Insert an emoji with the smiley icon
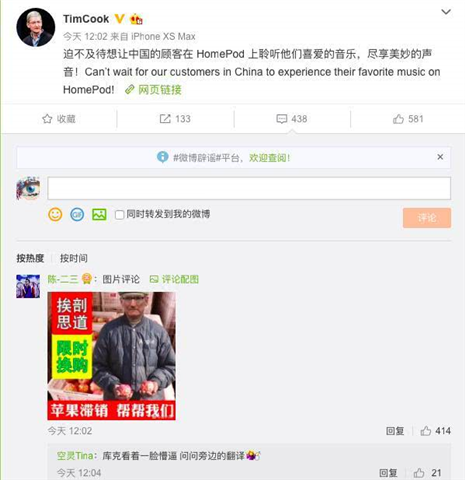 (55, 214)
